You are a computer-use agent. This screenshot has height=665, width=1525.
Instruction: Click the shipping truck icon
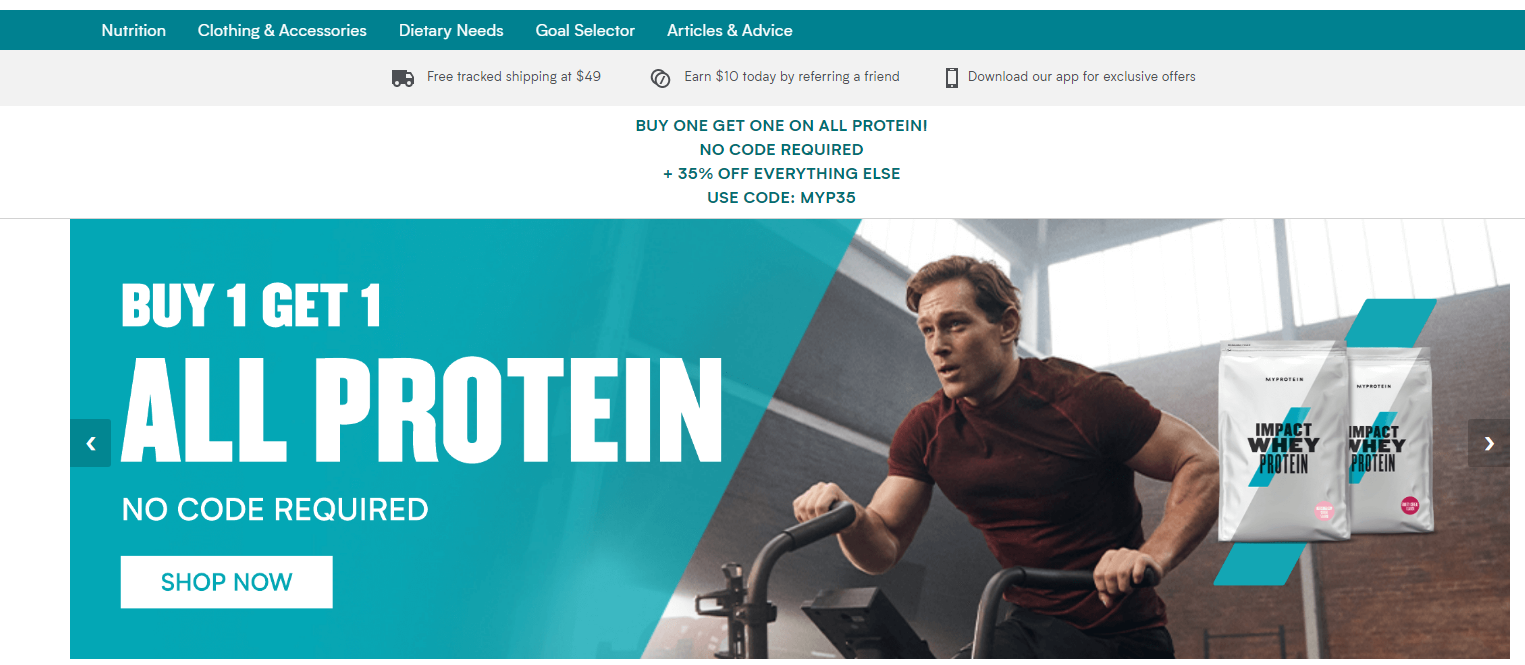tap(403, 78)
